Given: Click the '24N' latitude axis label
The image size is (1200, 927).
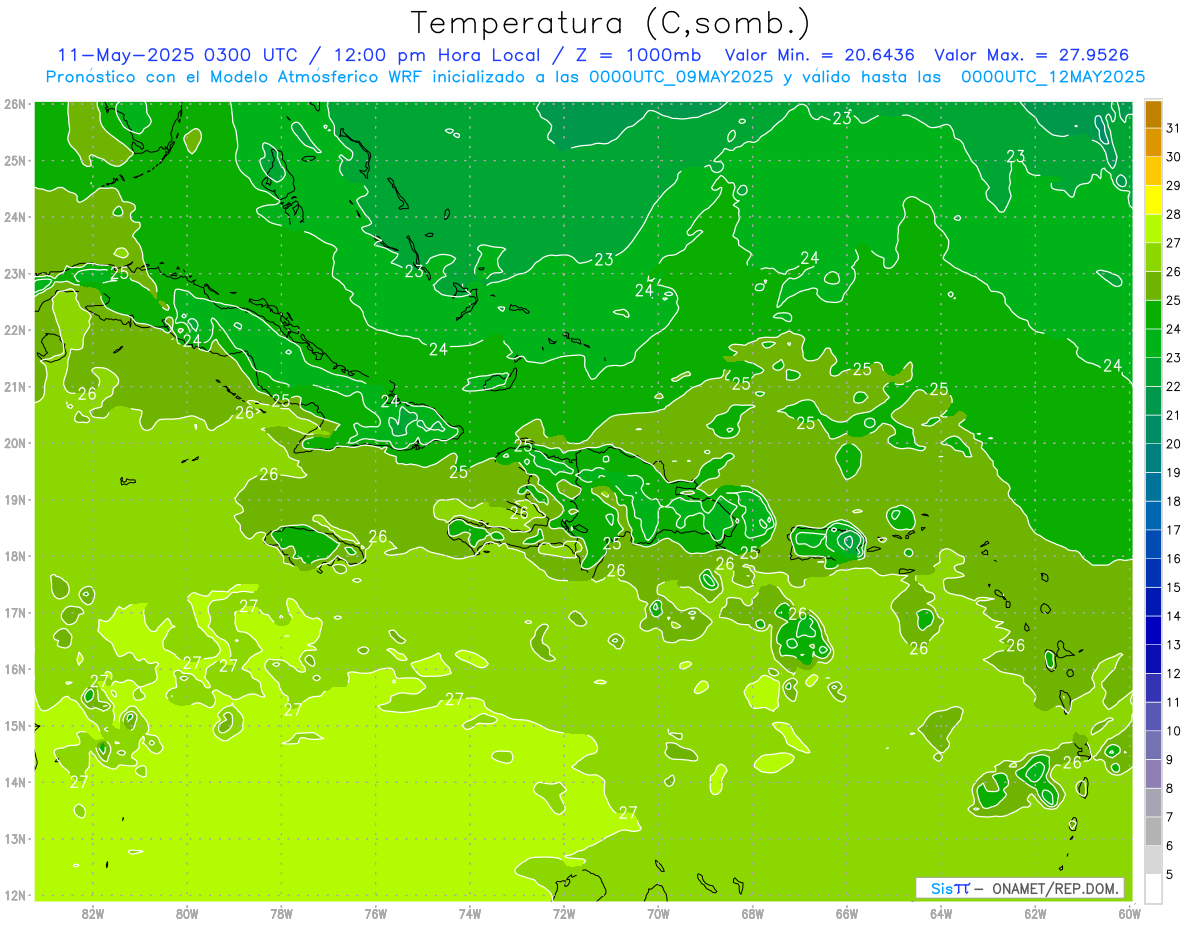Looking at the screenshot, I should (15, 217).
